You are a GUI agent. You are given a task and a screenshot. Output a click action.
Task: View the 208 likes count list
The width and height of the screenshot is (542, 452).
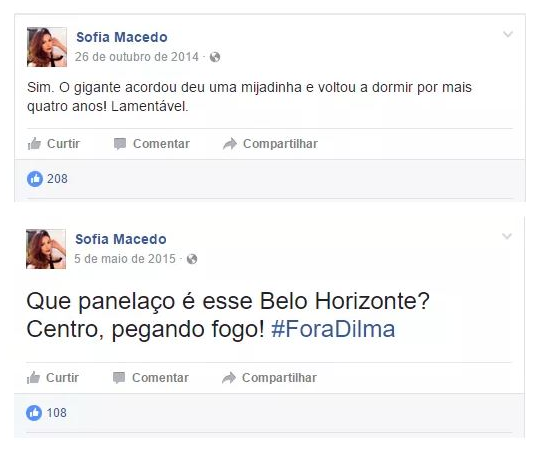click(x=57, y=179)
